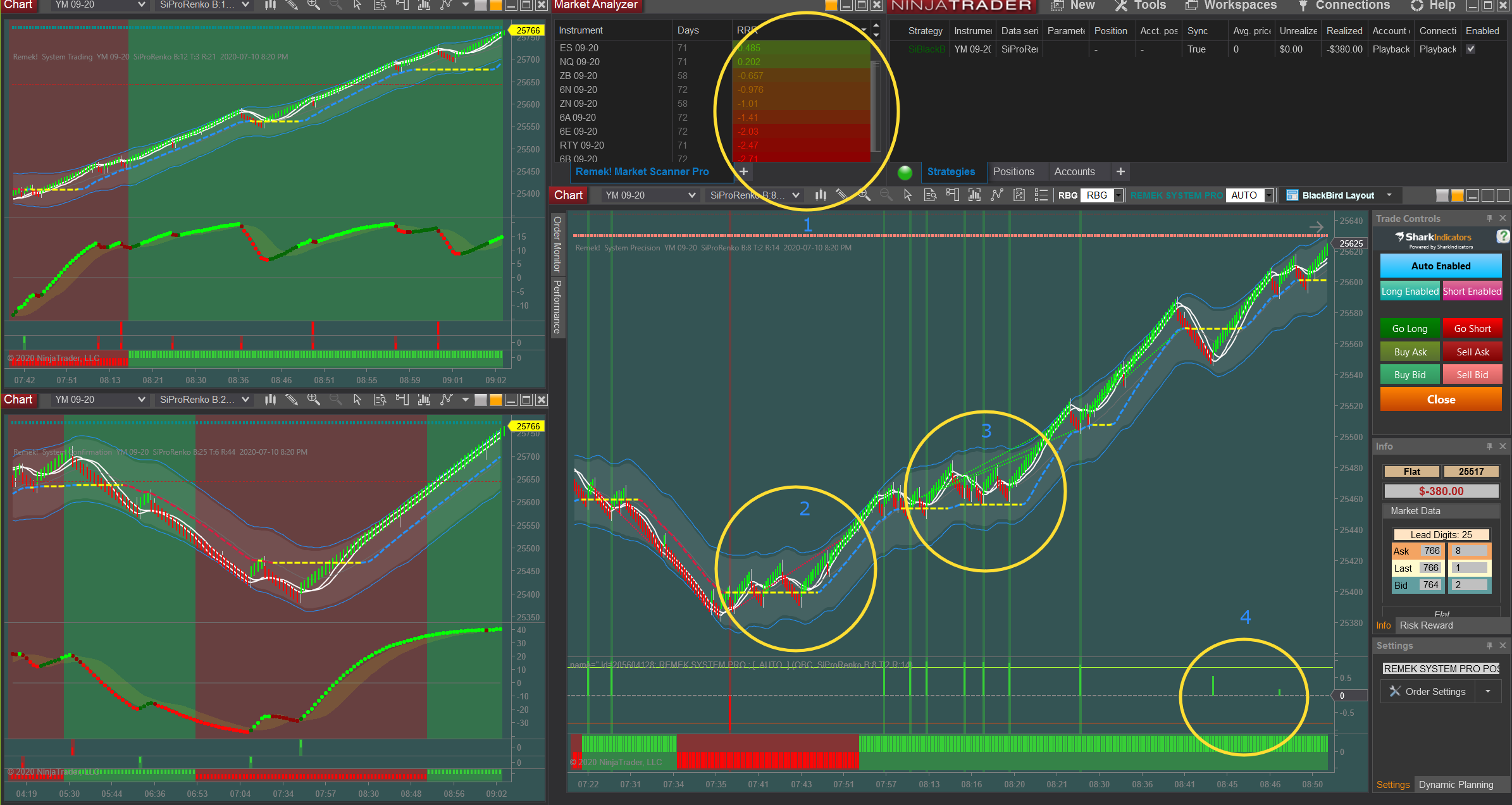Switch to the Positions tab

(1013, 171)
